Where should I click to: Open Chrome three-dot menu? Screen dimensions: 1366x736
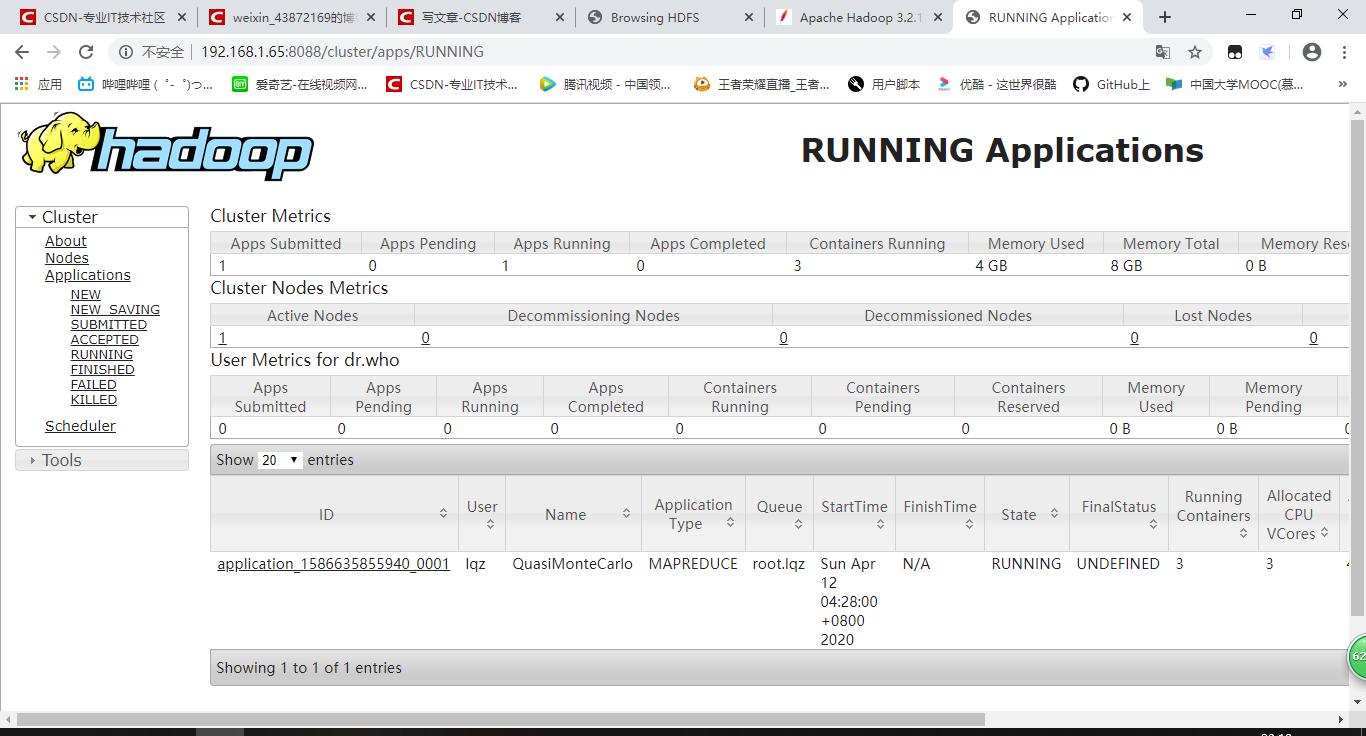(1345, 52)
